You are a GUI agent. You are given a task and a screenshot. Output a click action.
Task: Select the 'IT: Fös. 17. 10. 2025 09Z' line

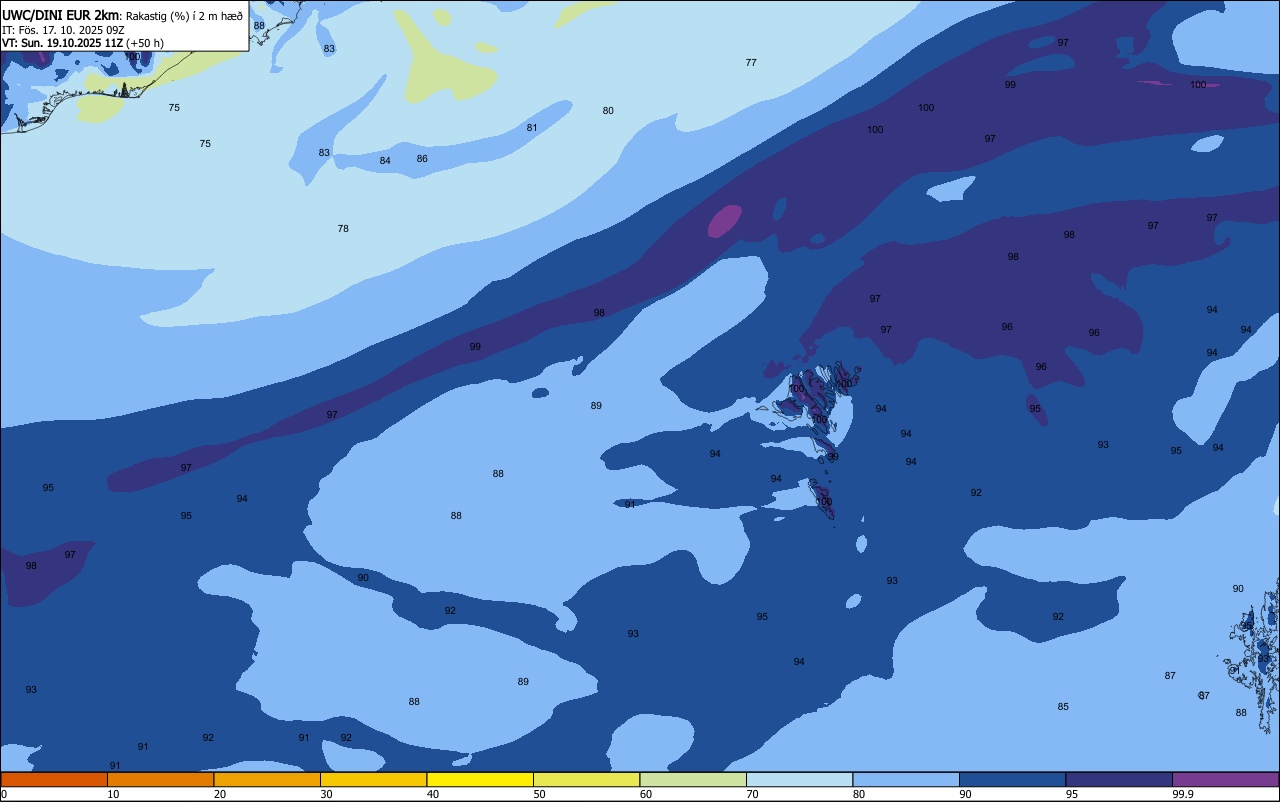click(62, 30)
